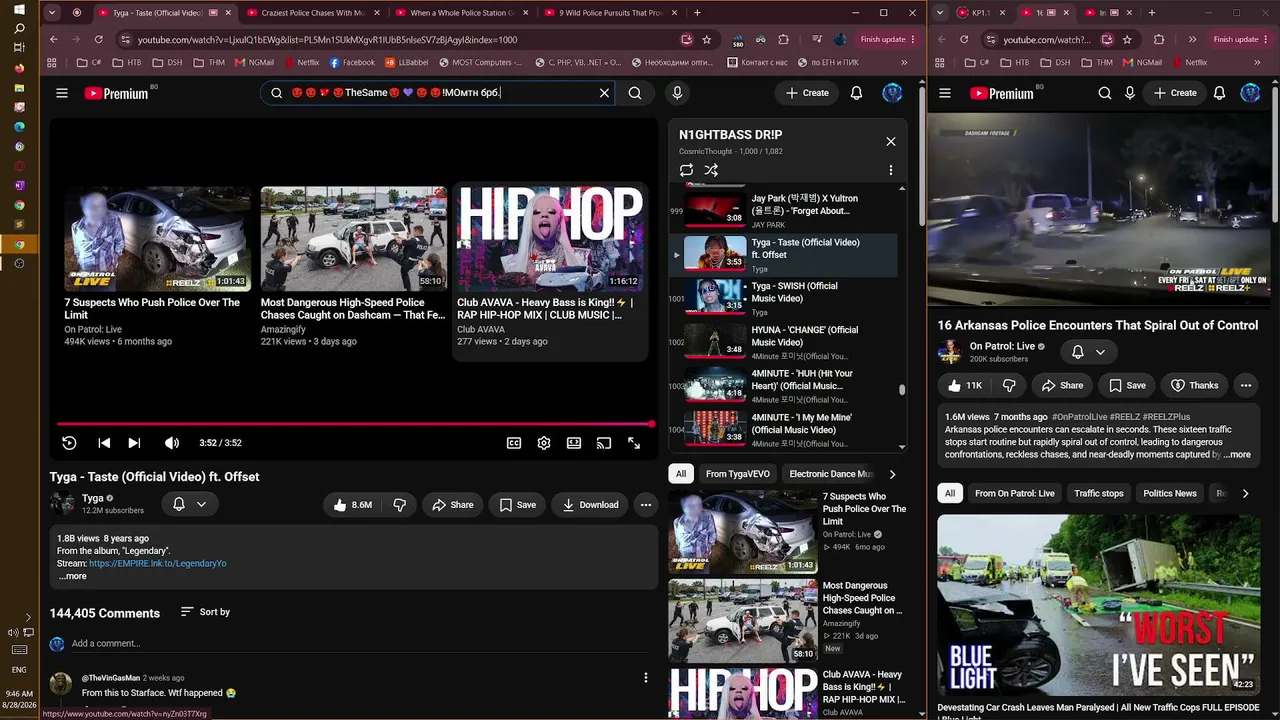Open more actions beside Thanks in right window
Image resolution: width=1280 pixels, height=720 pixels.
[1246, 385]
